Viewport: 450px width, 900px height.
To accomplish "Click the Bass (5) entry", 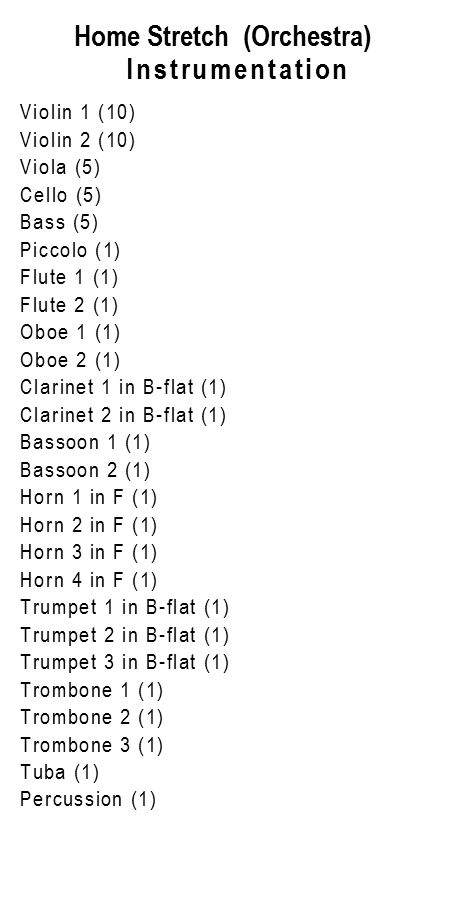I will pos(59,222).
